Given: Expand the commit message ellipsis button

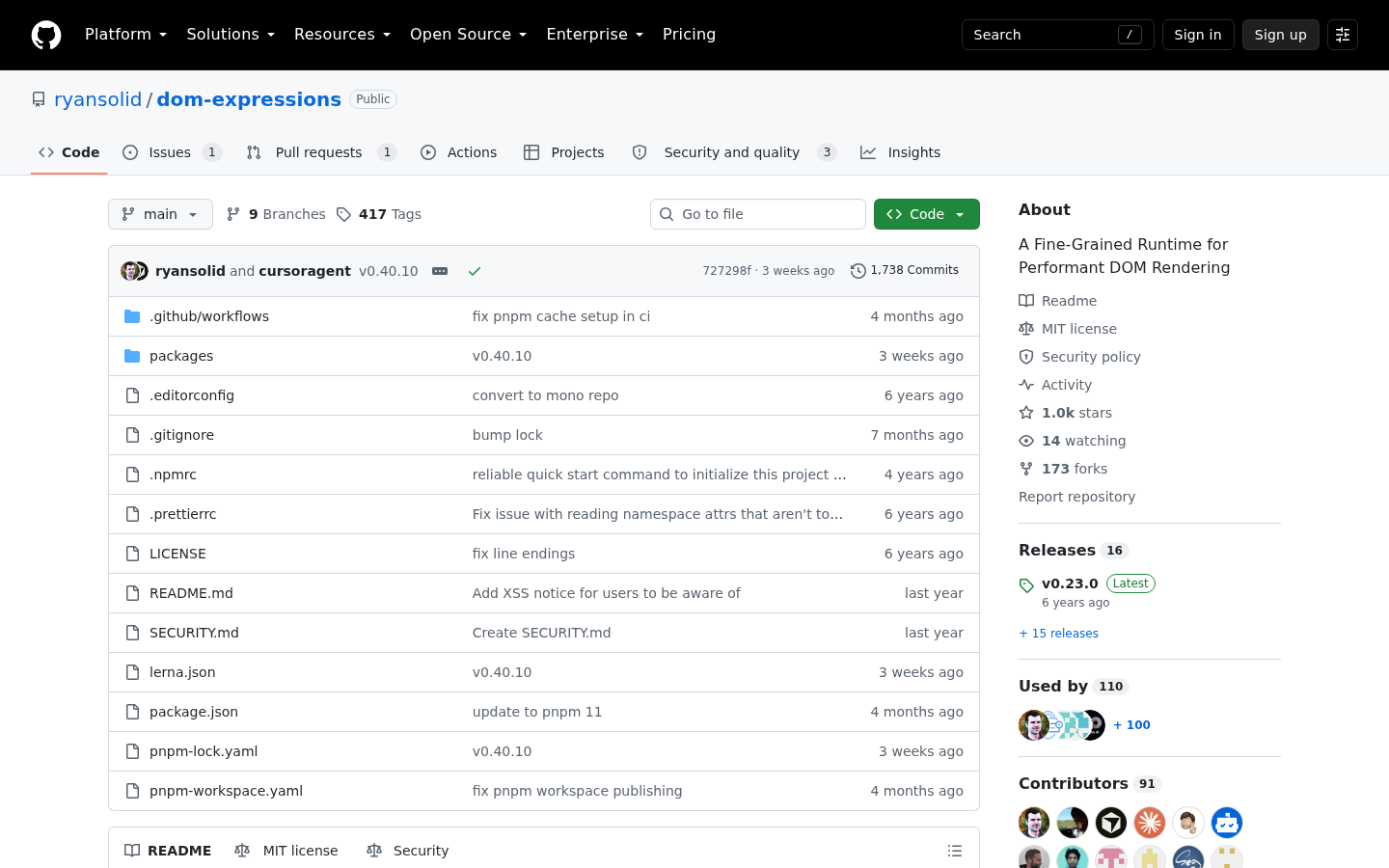Looking at the screenshot, I should click(x=440, y=271).
